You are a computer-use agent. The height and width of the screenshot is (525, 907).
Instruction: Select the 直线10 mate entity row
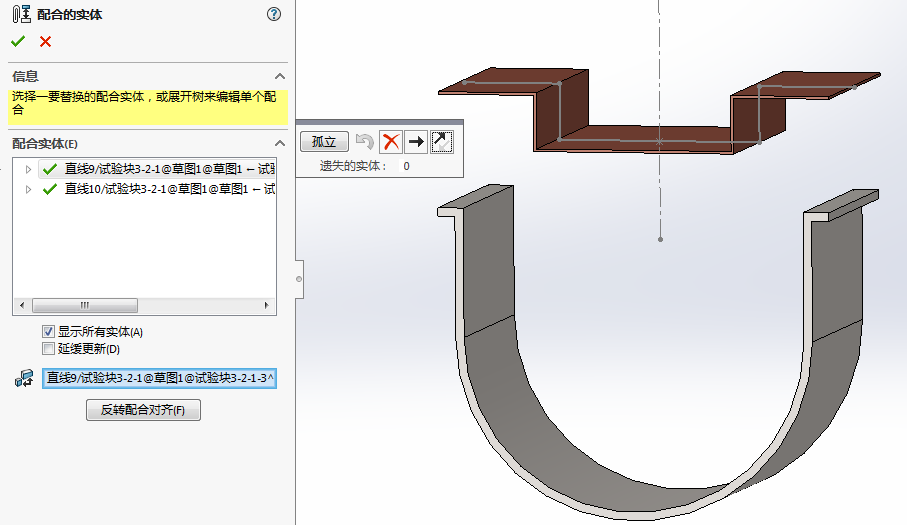[160, 188]
